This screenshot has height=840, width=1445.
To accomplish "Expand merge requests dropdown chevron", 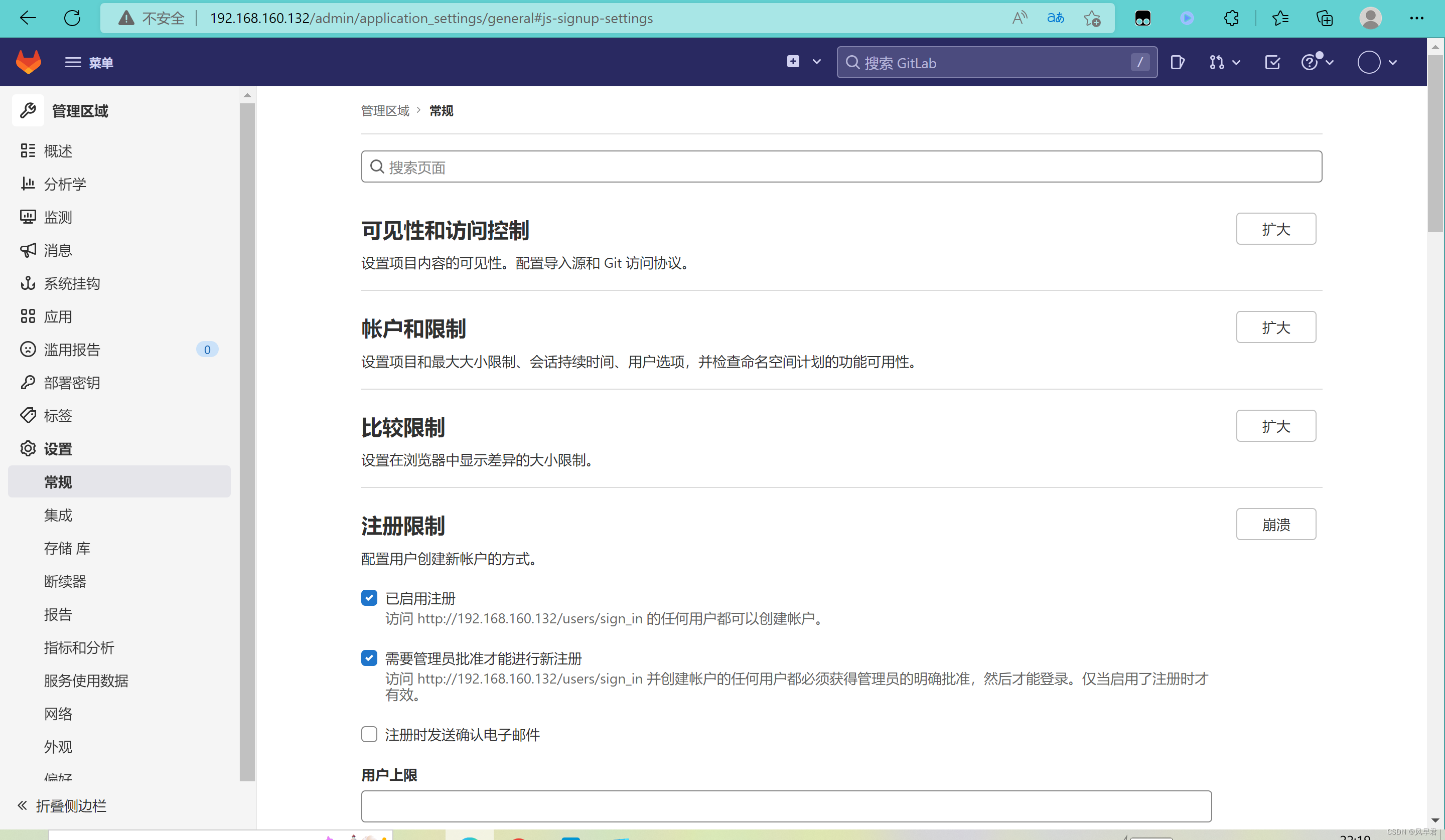I will [x=1236, y=63].
